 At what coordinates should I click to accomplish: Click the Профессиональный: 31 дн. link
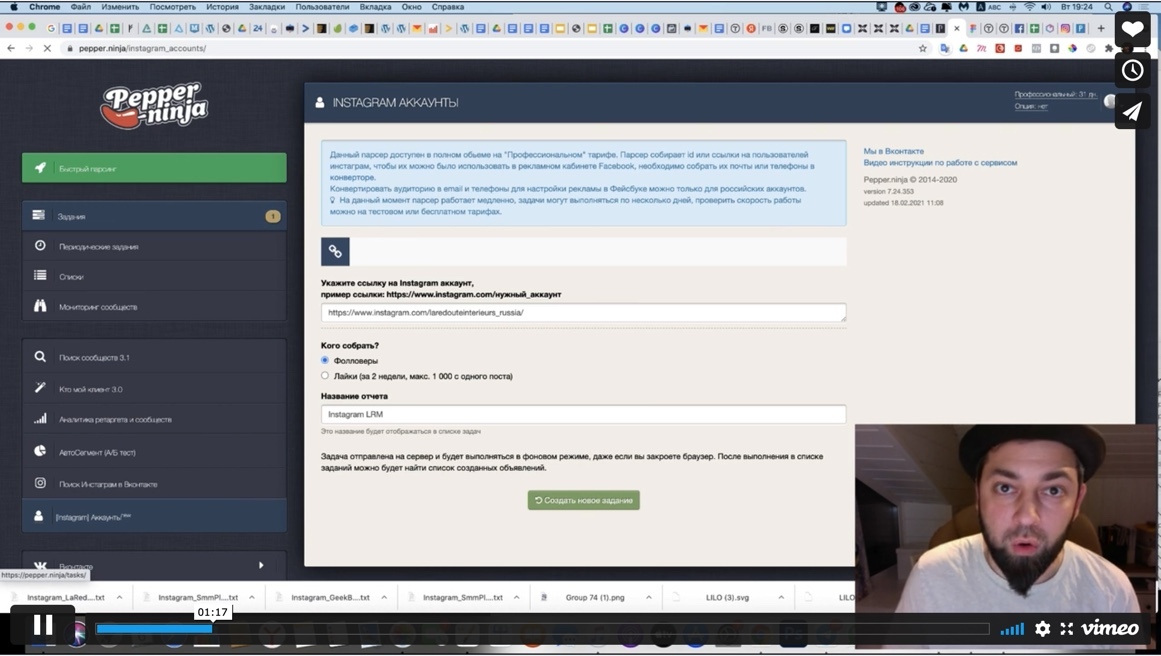coord(1055,95)
